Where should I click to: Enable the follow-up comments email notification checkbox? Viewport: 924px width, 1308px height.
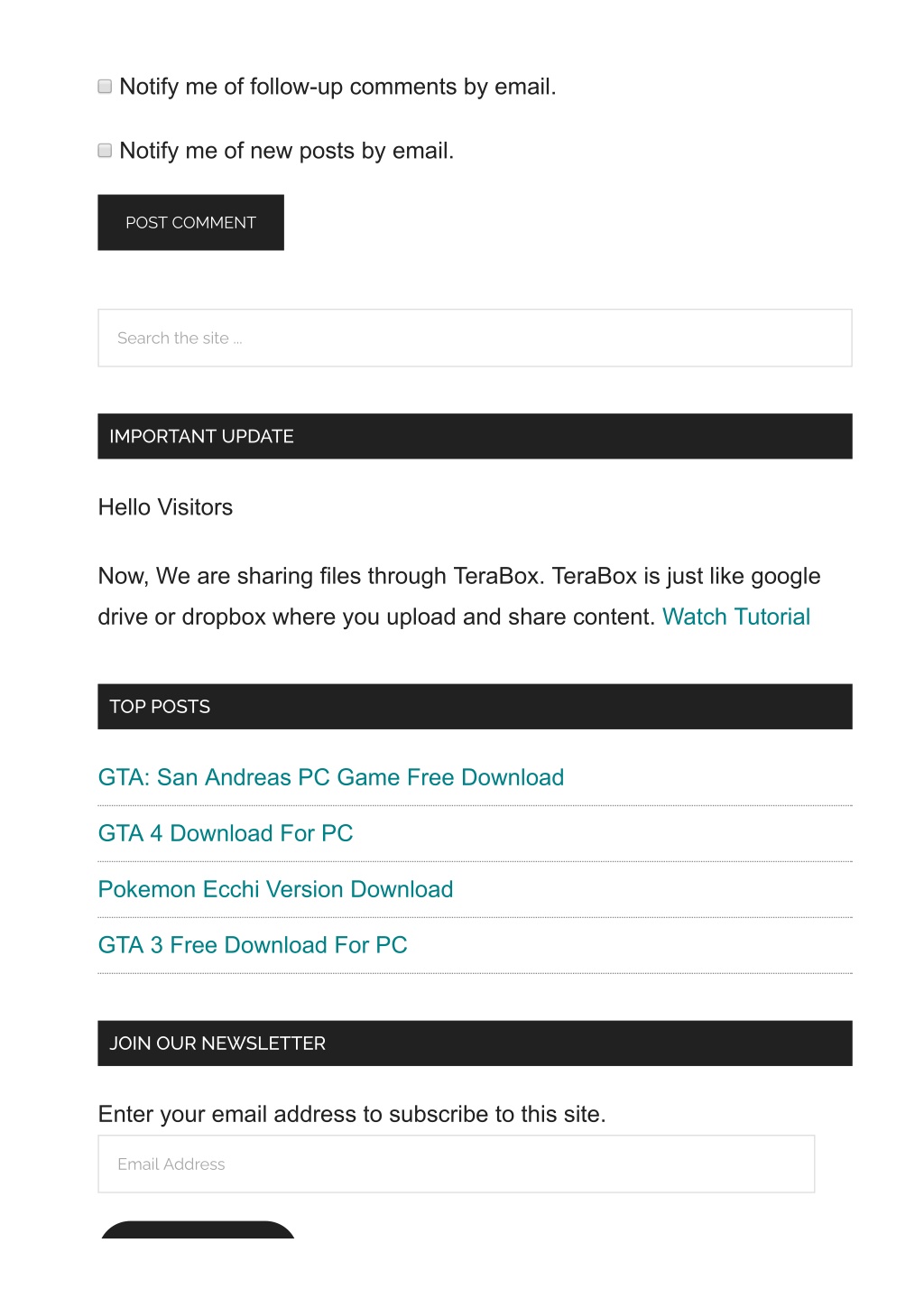105,87
